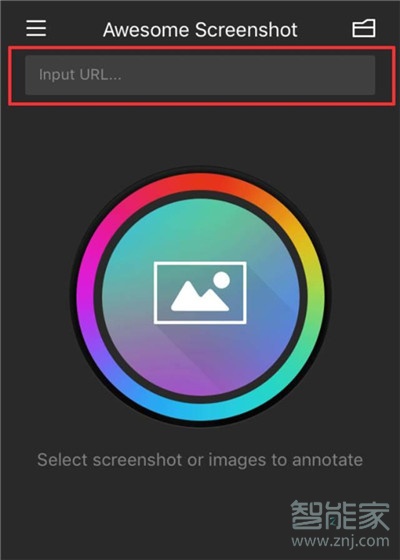The height and width of the screenshot is (560, 400).
Task: Tap the large gradient circle button
Action: pyautogui.click(x=200, y=296)
